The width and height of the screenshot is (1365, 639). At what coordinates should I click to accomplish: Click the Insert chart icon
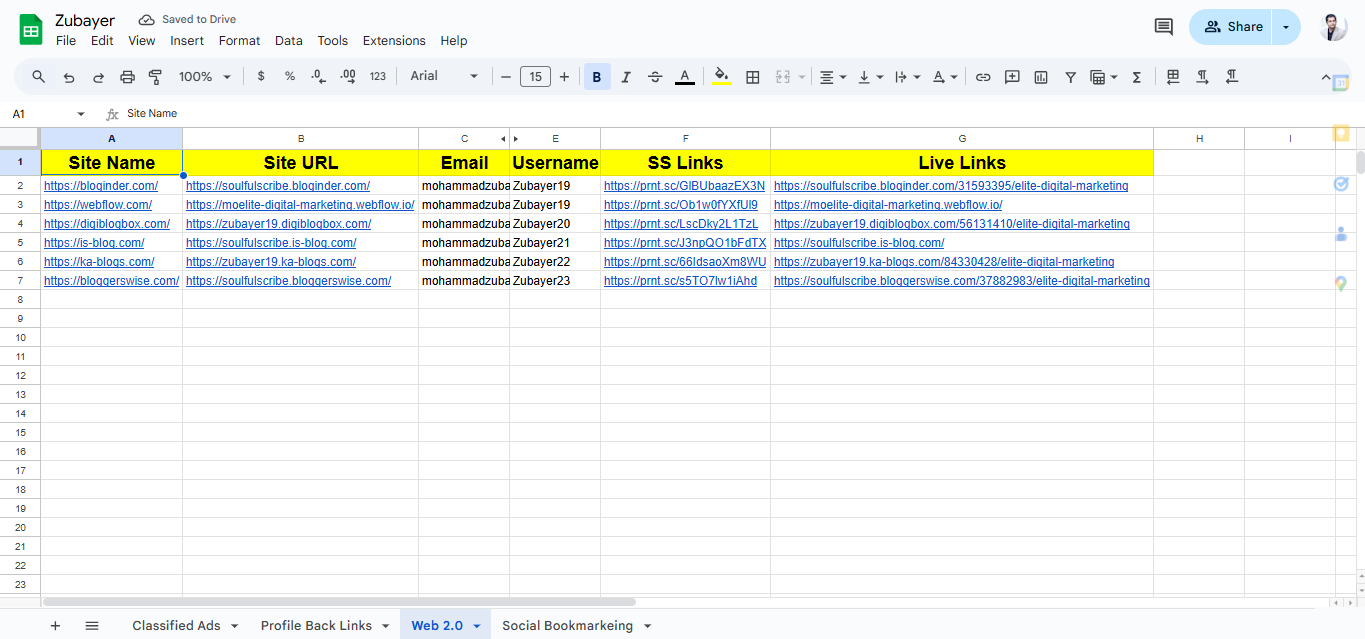point(1040,76)
